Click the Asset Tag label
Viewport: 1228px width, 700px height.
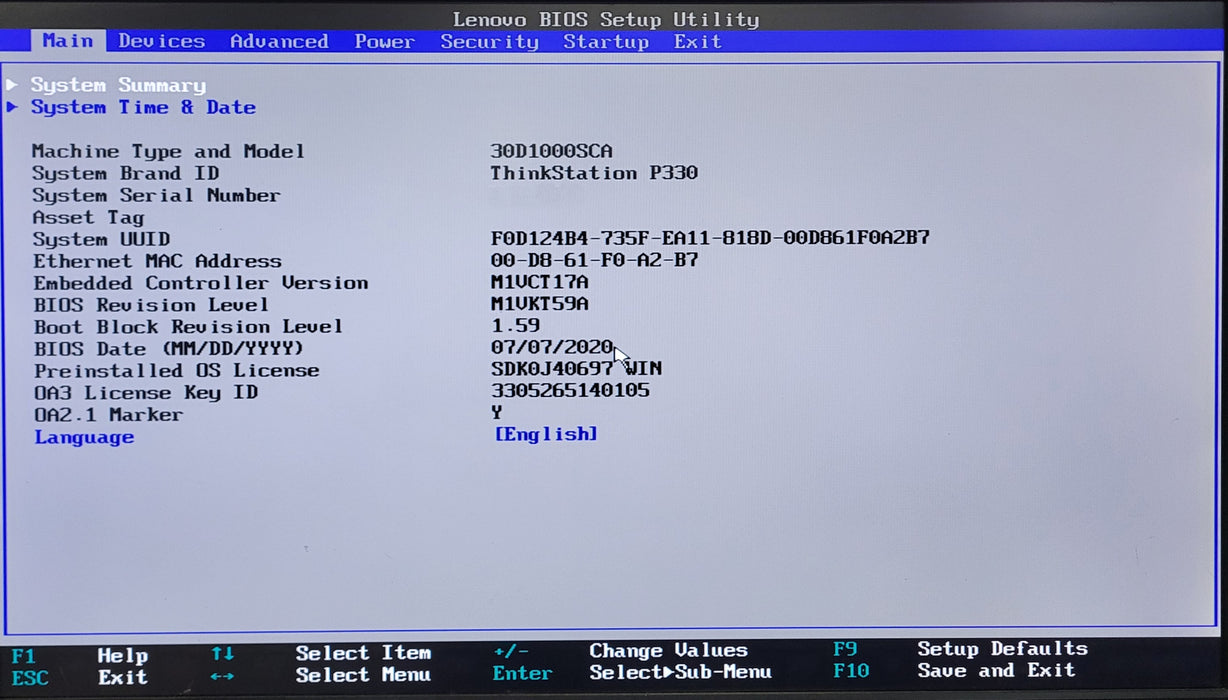coord(88,217)
